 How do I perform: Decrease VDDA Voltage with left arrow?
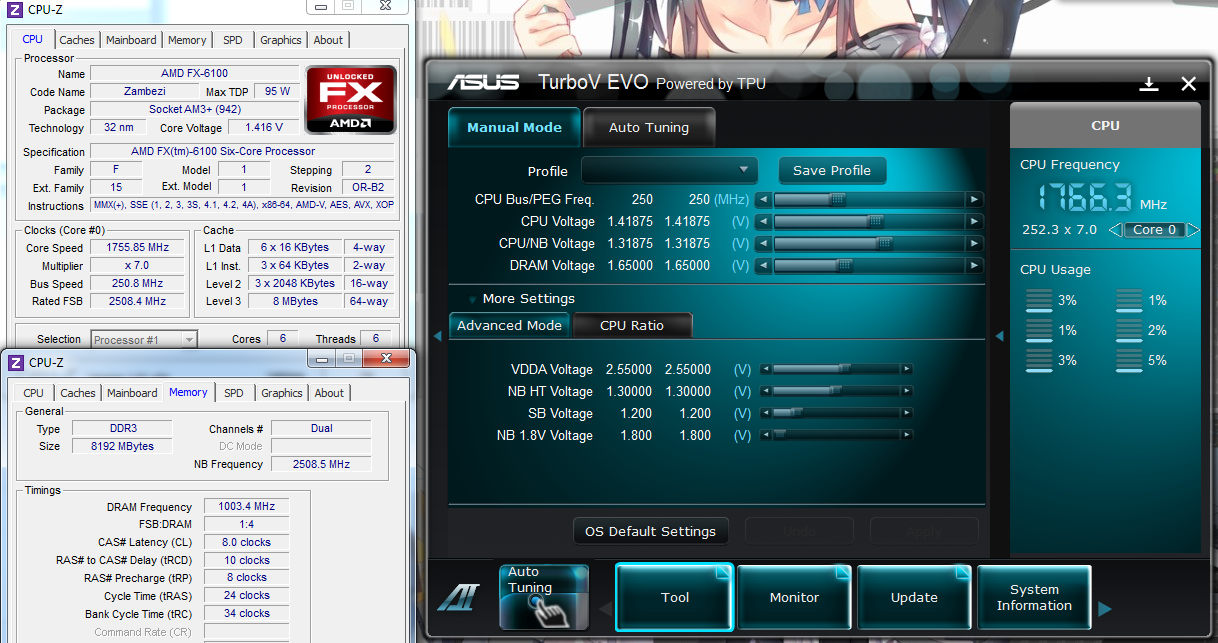click(766, 370)
